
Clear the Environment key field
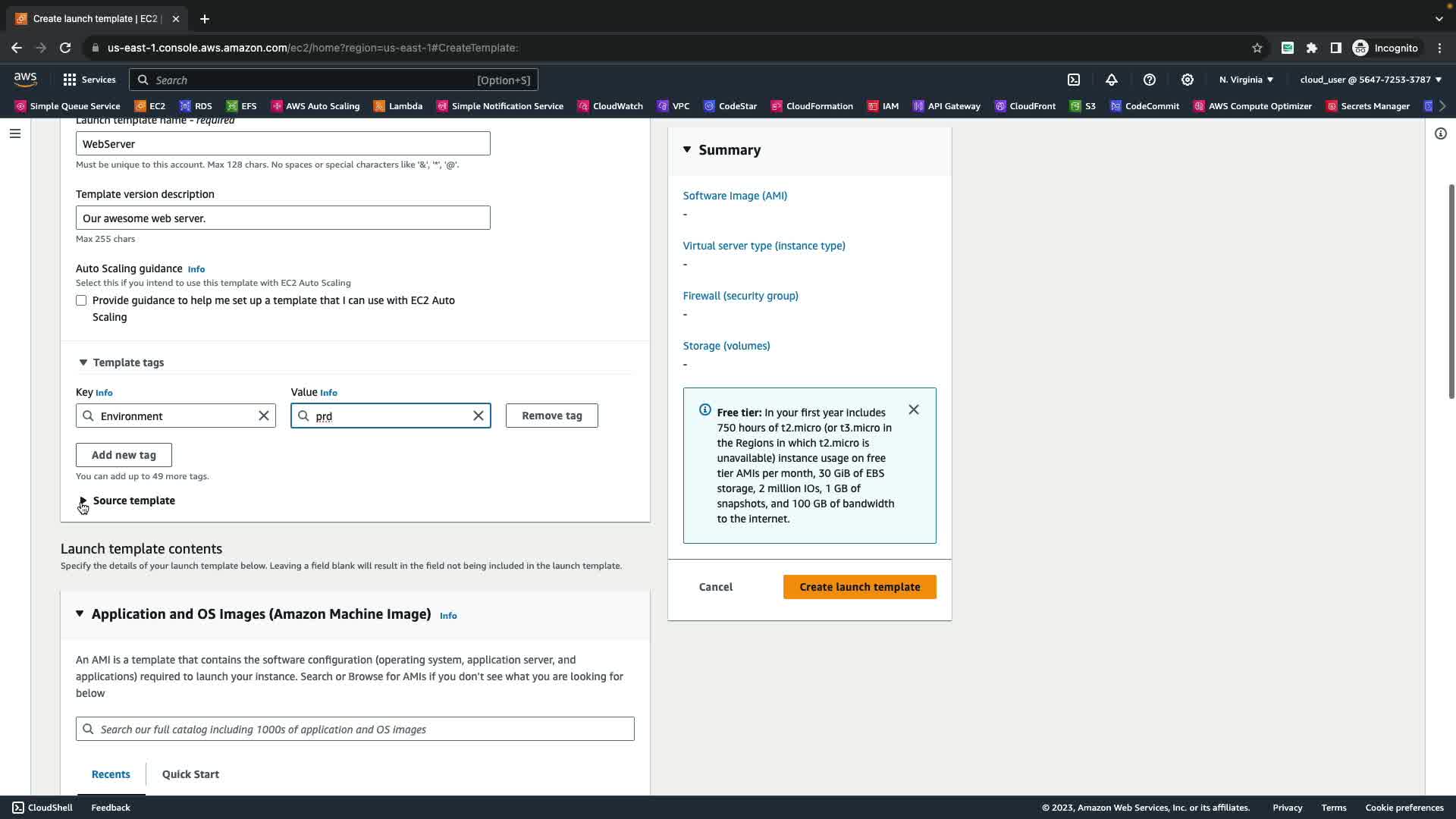[x=264, y=416]
